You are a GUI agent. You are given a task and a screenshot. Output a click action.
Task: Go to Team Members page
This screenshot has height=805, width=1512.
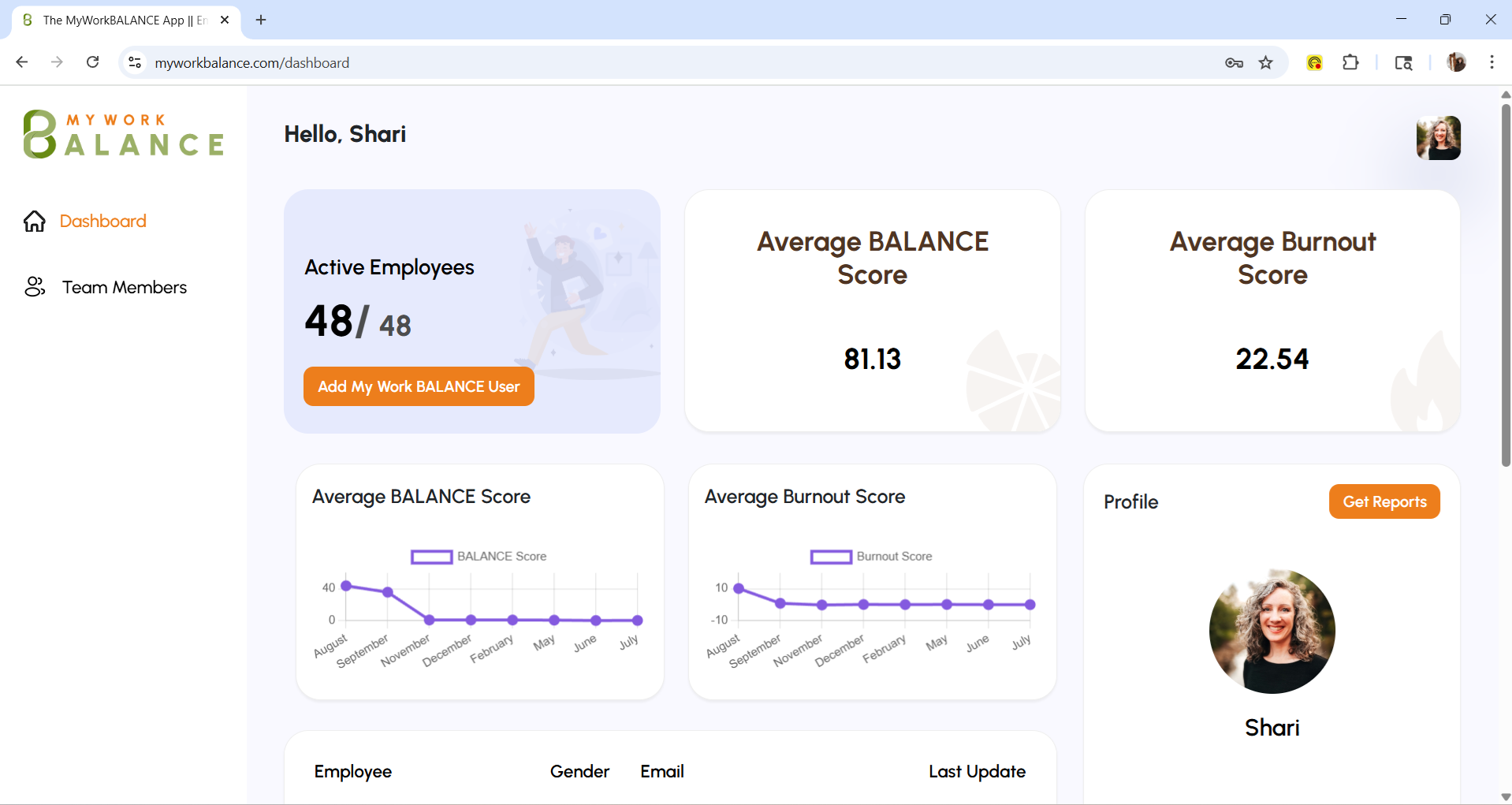pyautogui.click(x=125, y=287)
